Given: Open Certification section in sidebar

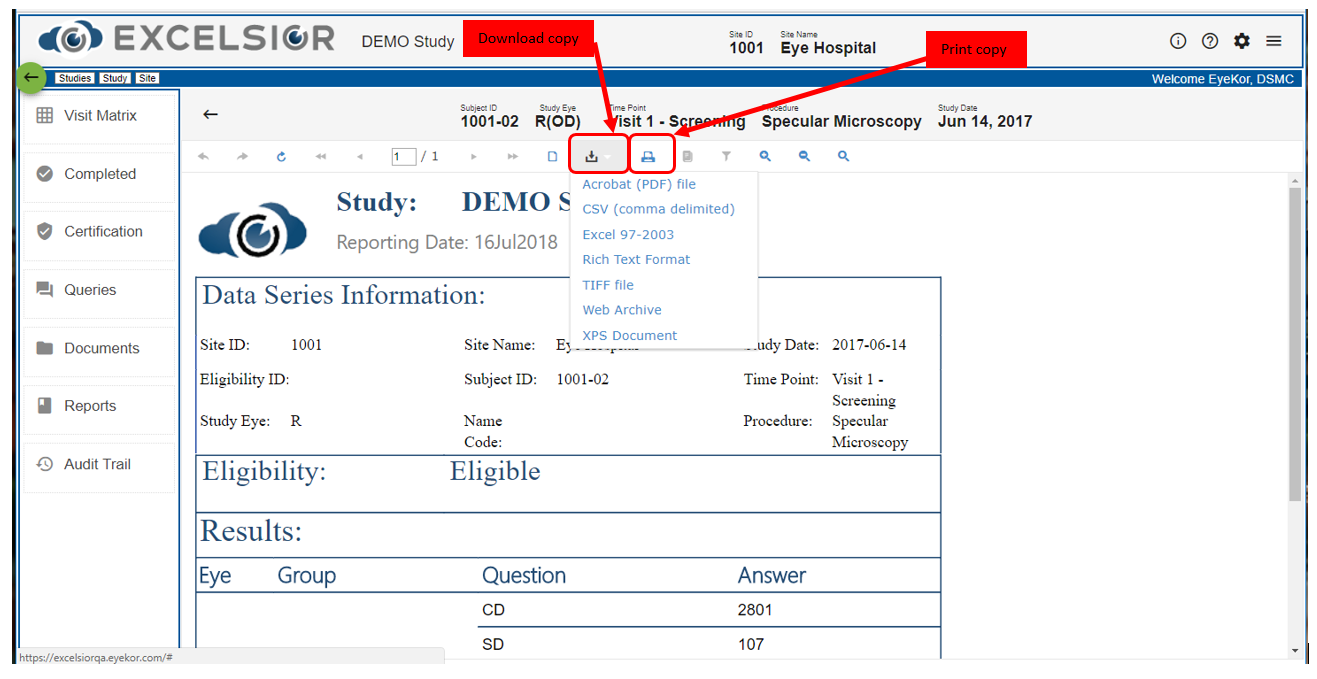Looking at the screenshot, I should pyautogui.click(x=99, y=231).
